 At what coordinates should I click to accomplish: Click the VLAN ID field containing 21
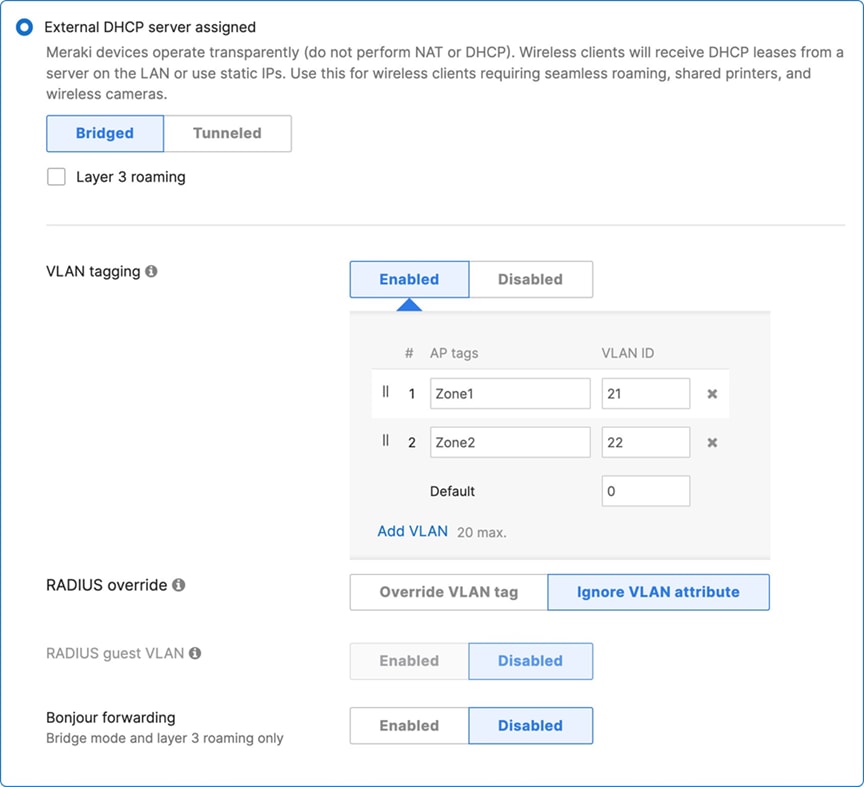[x=646, y=394]
